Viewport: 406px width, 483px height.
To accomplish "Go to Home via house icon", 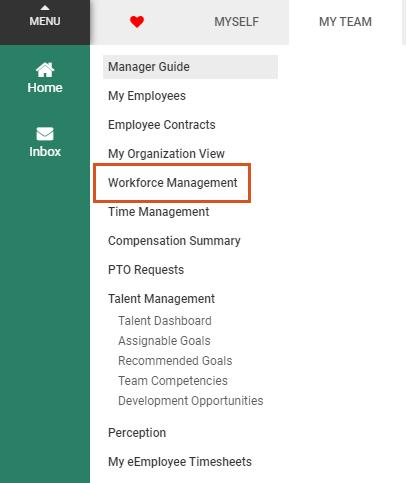I will (x=45, y=70).
